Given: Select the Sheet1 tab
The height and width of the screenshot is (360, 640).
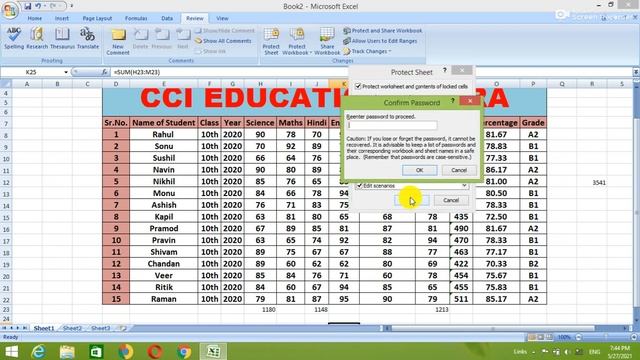Looking at the screenshot, I should (44, 328).
